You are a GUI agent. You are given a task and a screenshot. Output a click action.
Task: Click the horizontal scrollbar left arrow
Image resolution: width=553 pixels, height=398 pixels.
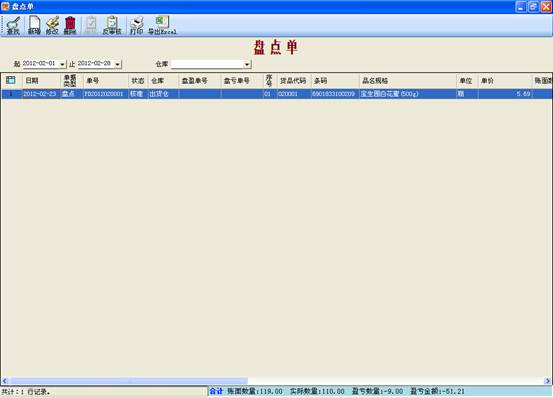(x=4, y=381)
